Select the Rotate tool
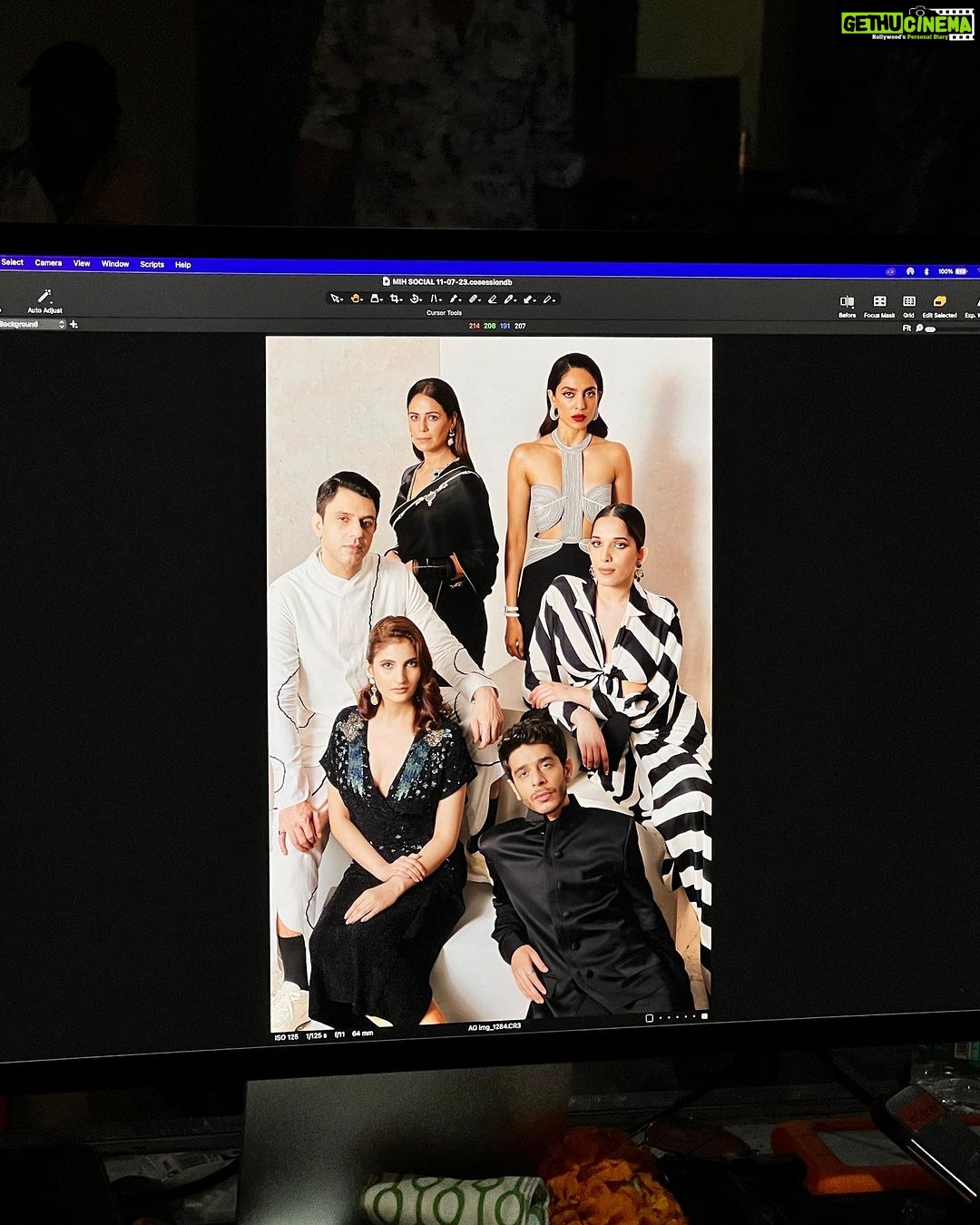 414,299
